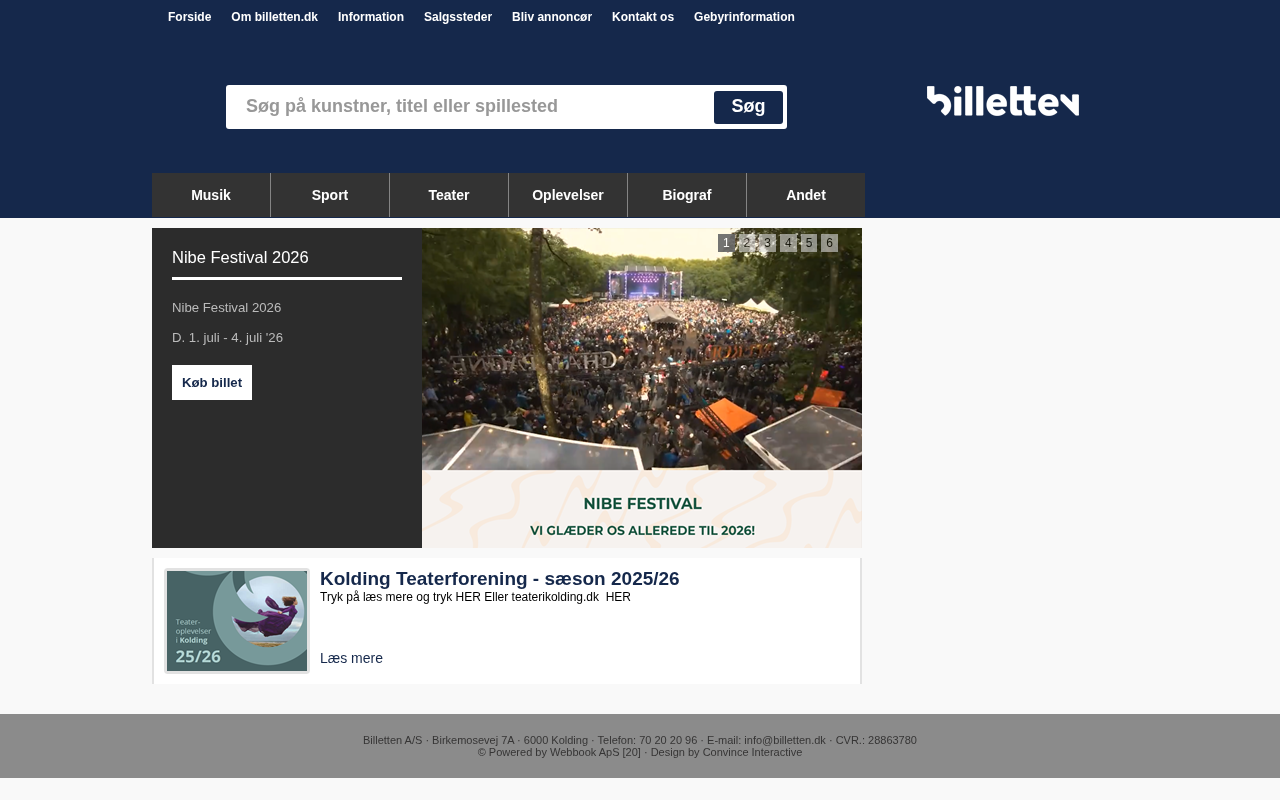Follow the Læs mere link
The height and width of the screenshot is (800, 1280).
point(351,658)
